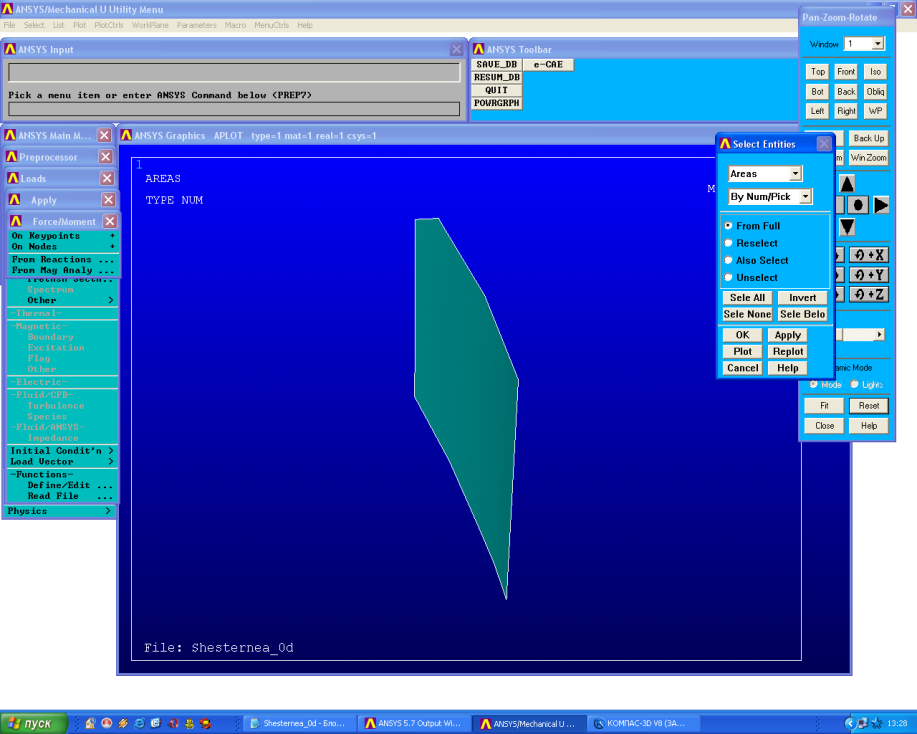
Task: Open the PlotCtrls menu
Action: pos(109,25)
